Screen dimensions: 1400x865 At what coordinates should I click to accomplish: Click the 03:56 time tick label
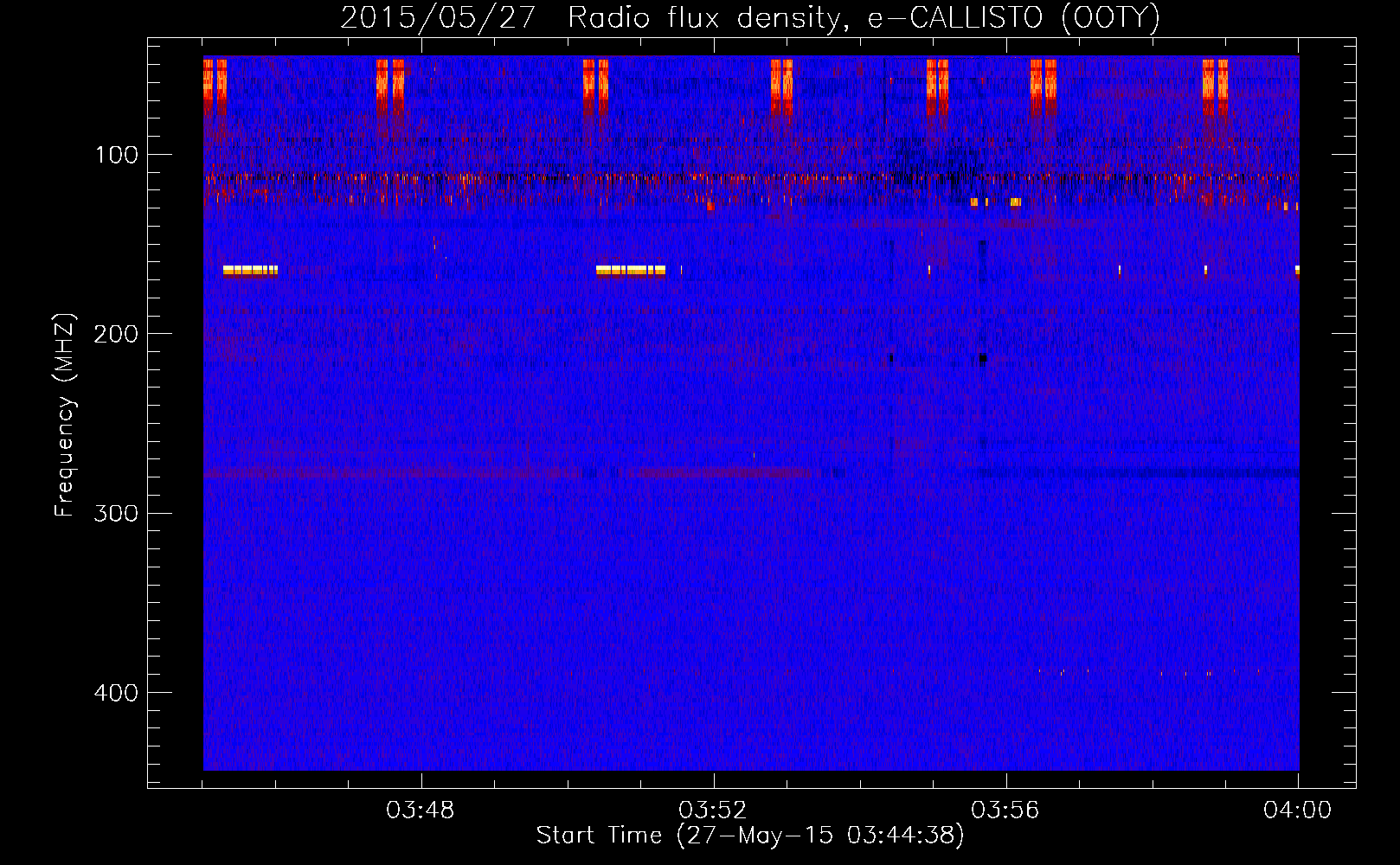(1005, 811)
